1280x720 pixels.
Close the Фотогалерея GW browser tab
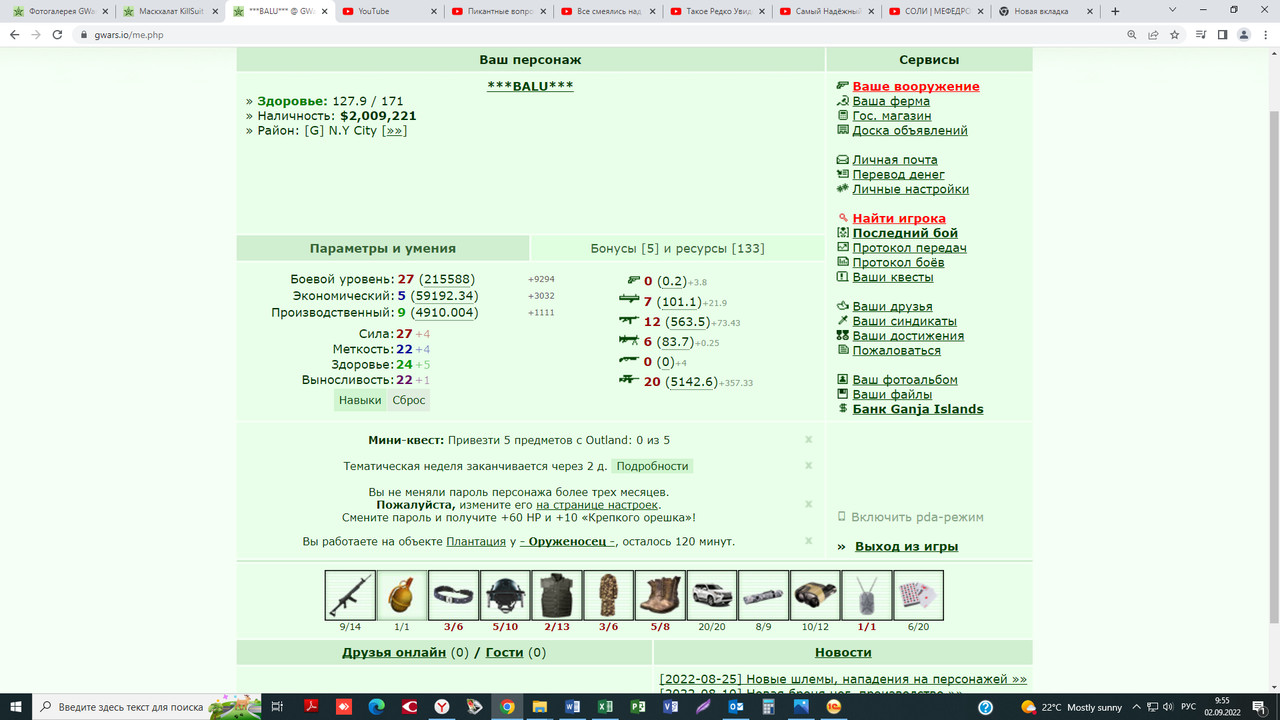click(x=105, y=11)
